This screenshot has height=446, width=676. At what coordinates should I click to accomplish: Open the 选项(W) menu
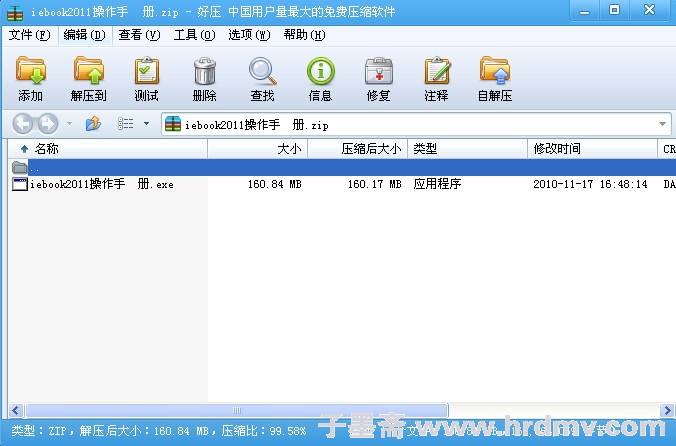pyautogui.click(x=249, y=35)
